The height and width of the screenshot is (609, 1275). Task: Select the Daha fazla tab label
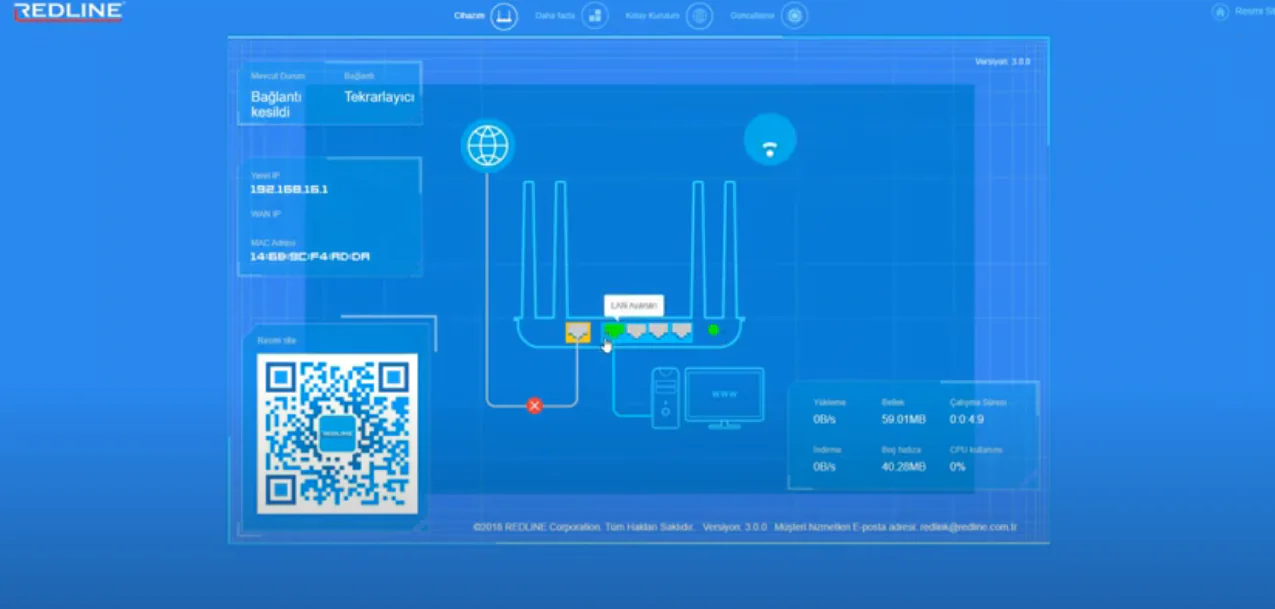555,16
